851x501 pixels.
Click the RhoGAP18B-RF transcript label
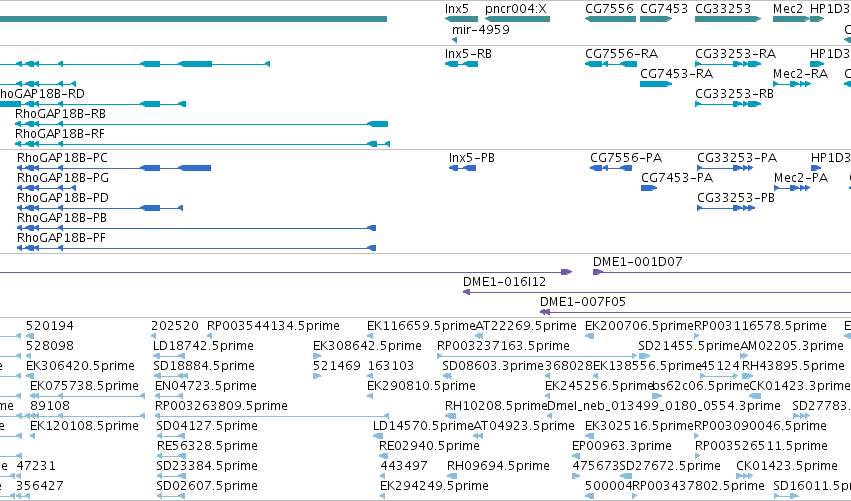click(60, 134)
